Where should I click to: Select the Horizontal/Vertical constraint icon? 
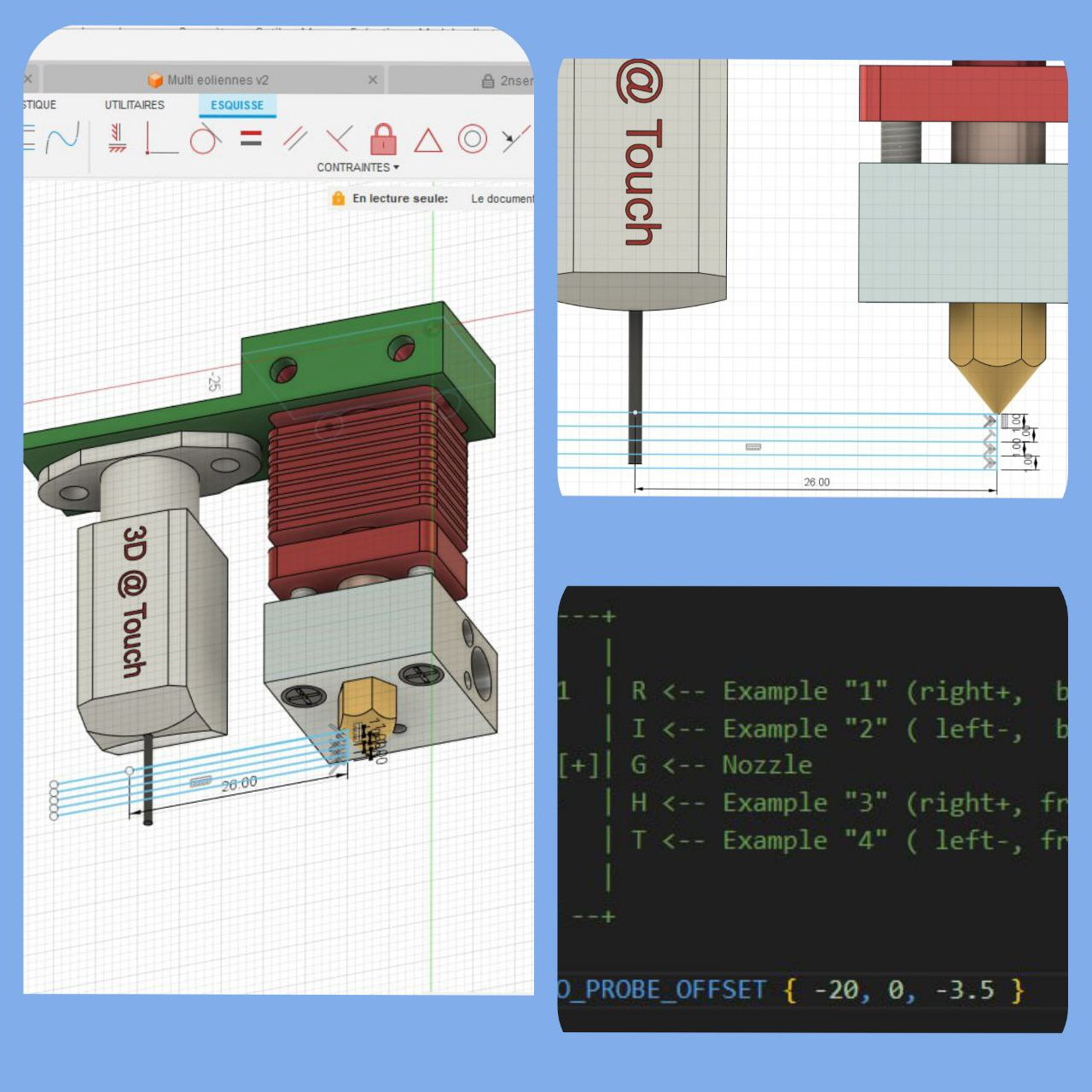tap(118, 138)
